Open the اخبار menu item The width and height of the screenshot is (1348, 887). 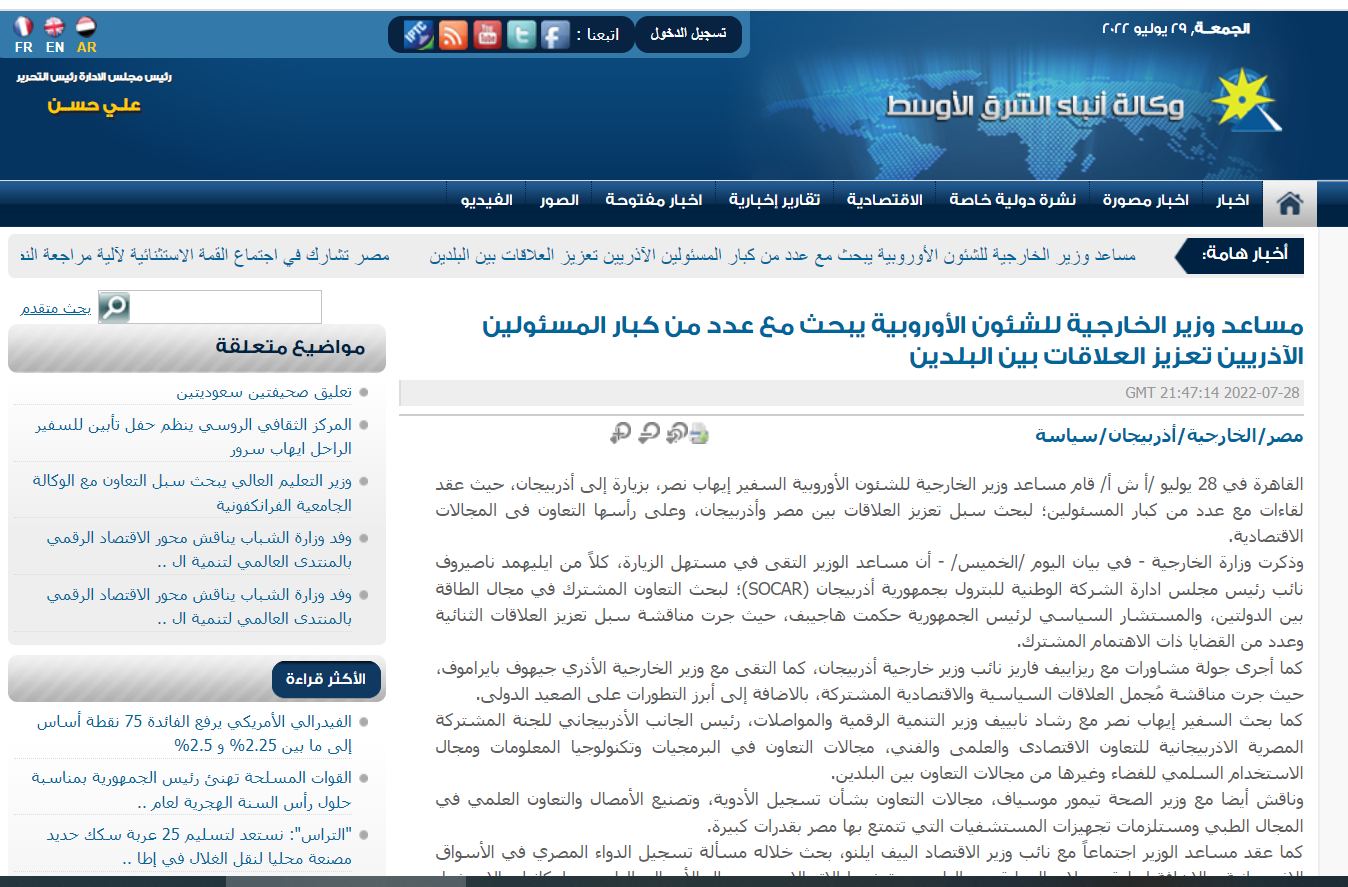[1232, 200]
